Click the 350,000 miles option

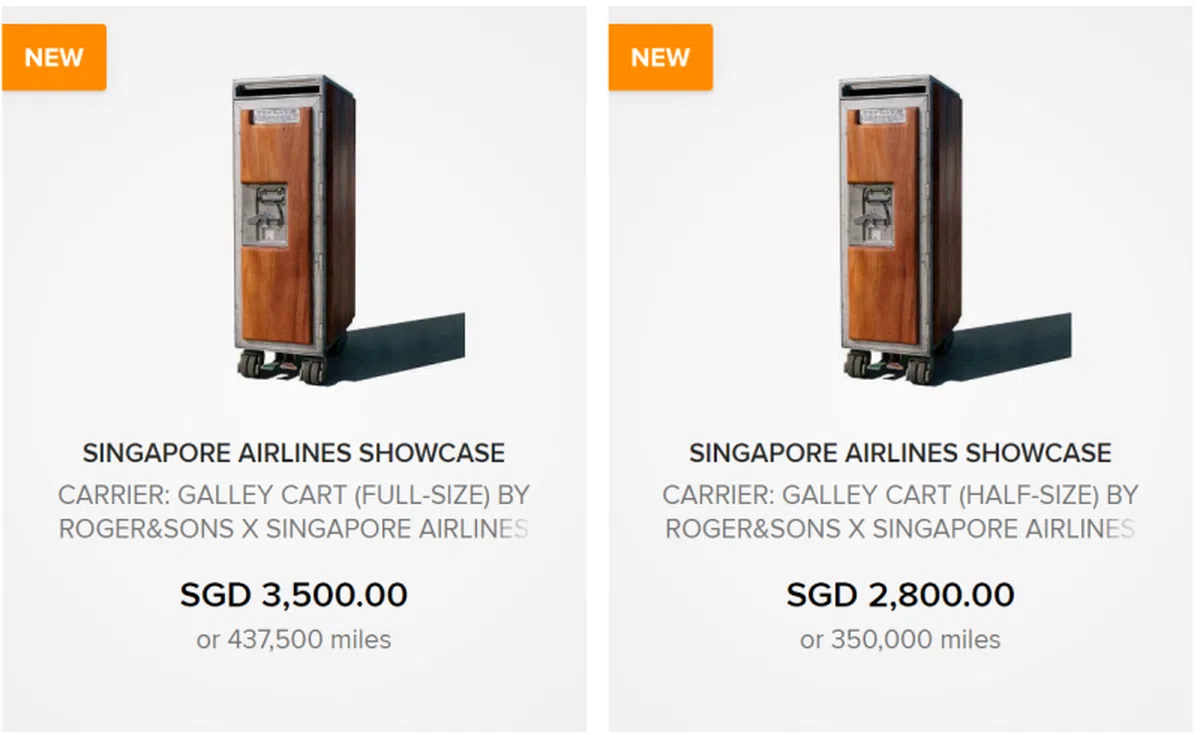click(900, 640)
